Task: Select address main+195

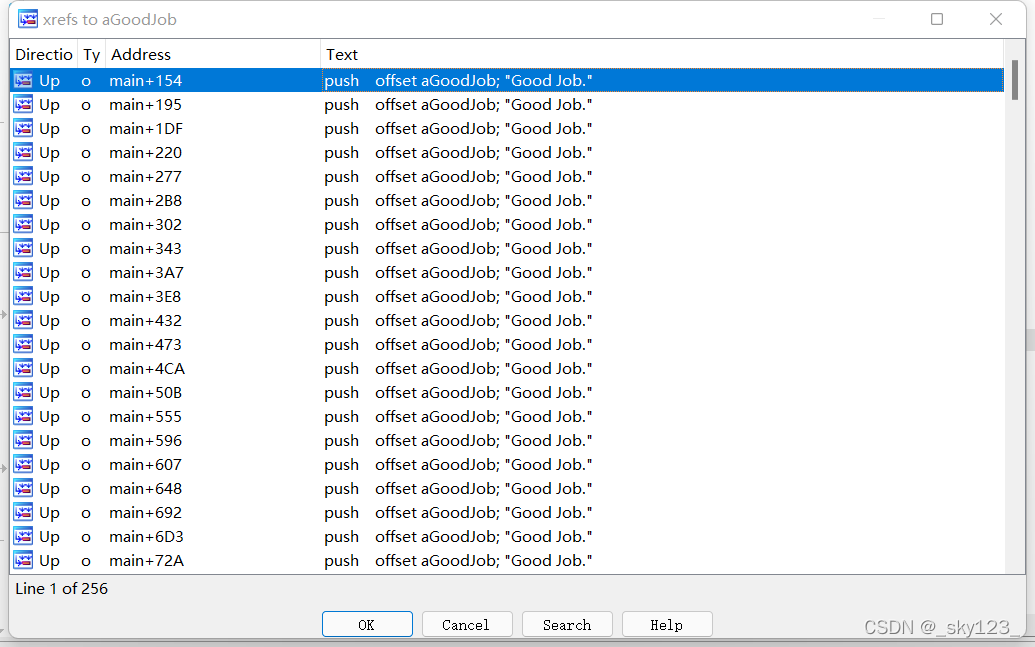Action: click(x=145, y=104)
